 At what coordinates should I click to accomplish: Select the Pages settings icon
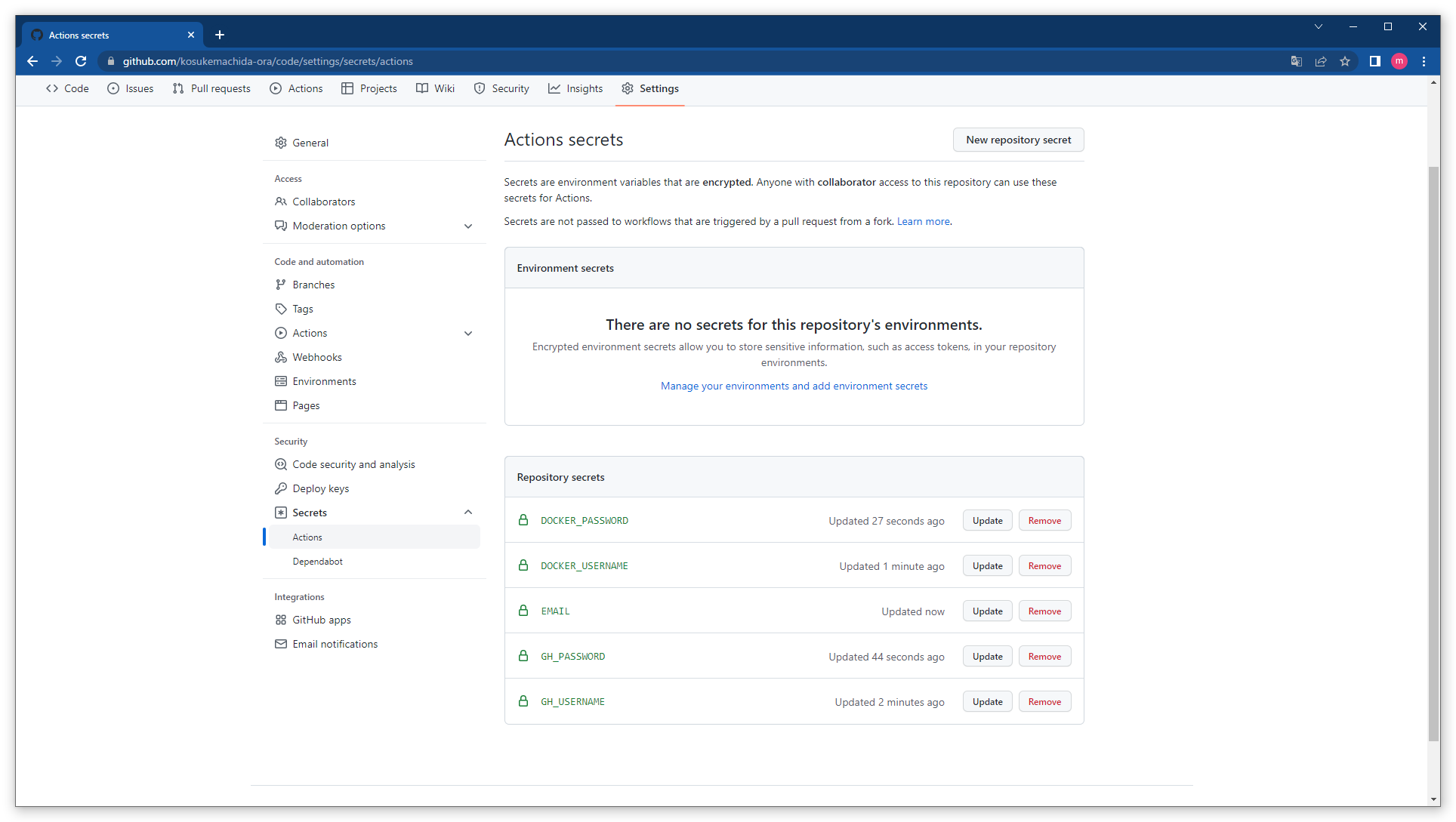(280, 405)
